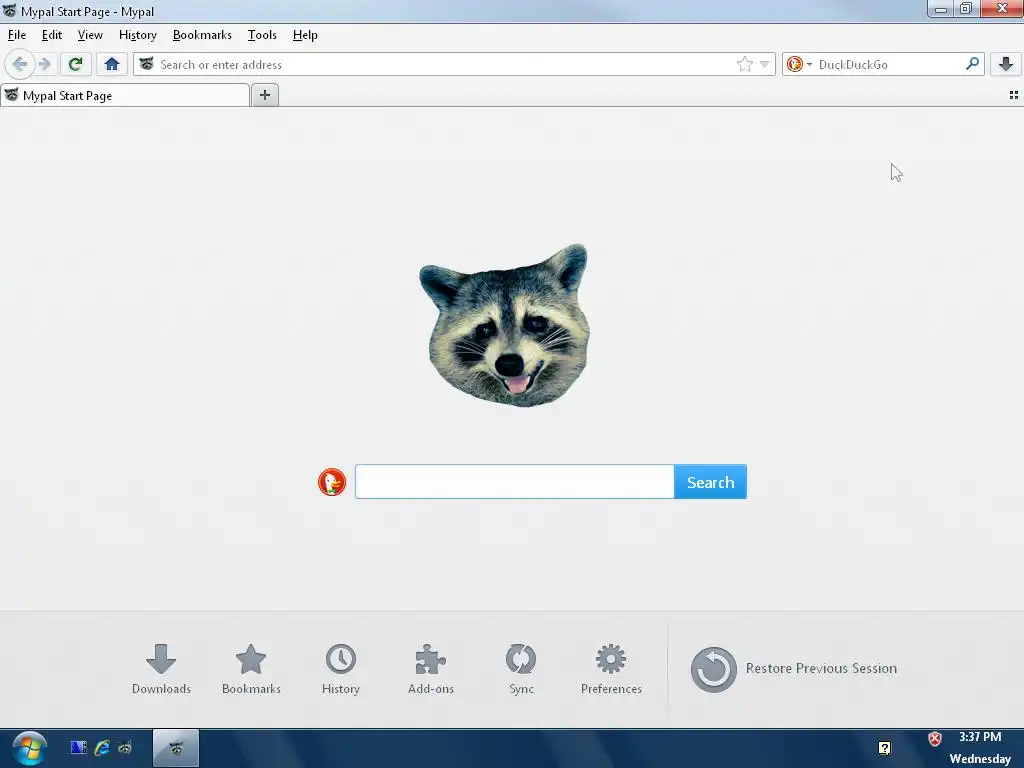Open Preferences from the start page
The image size is (1024, 768).
611,669
